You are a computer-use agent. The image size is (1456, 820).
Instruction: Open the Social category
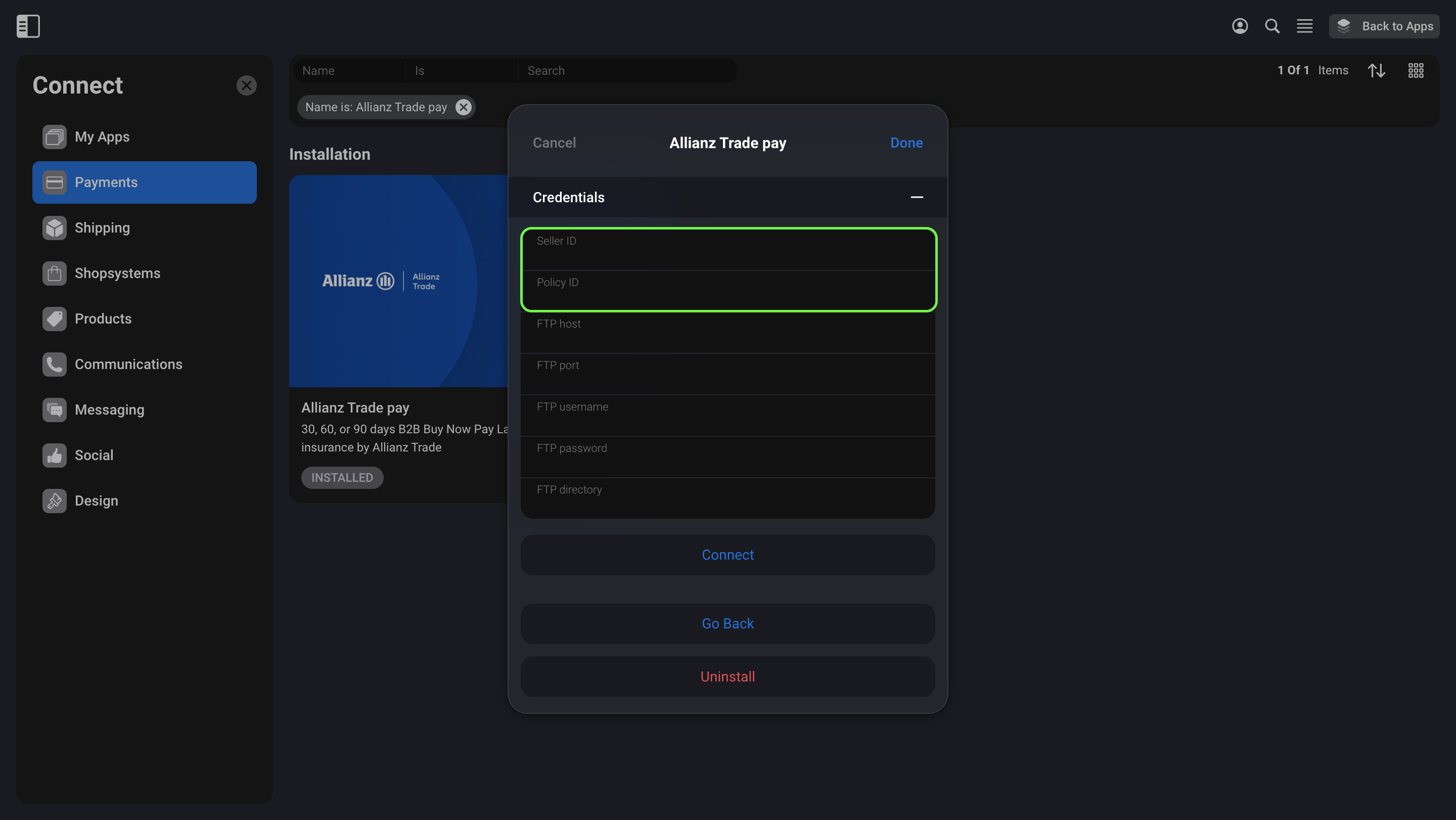click(144, 455)
